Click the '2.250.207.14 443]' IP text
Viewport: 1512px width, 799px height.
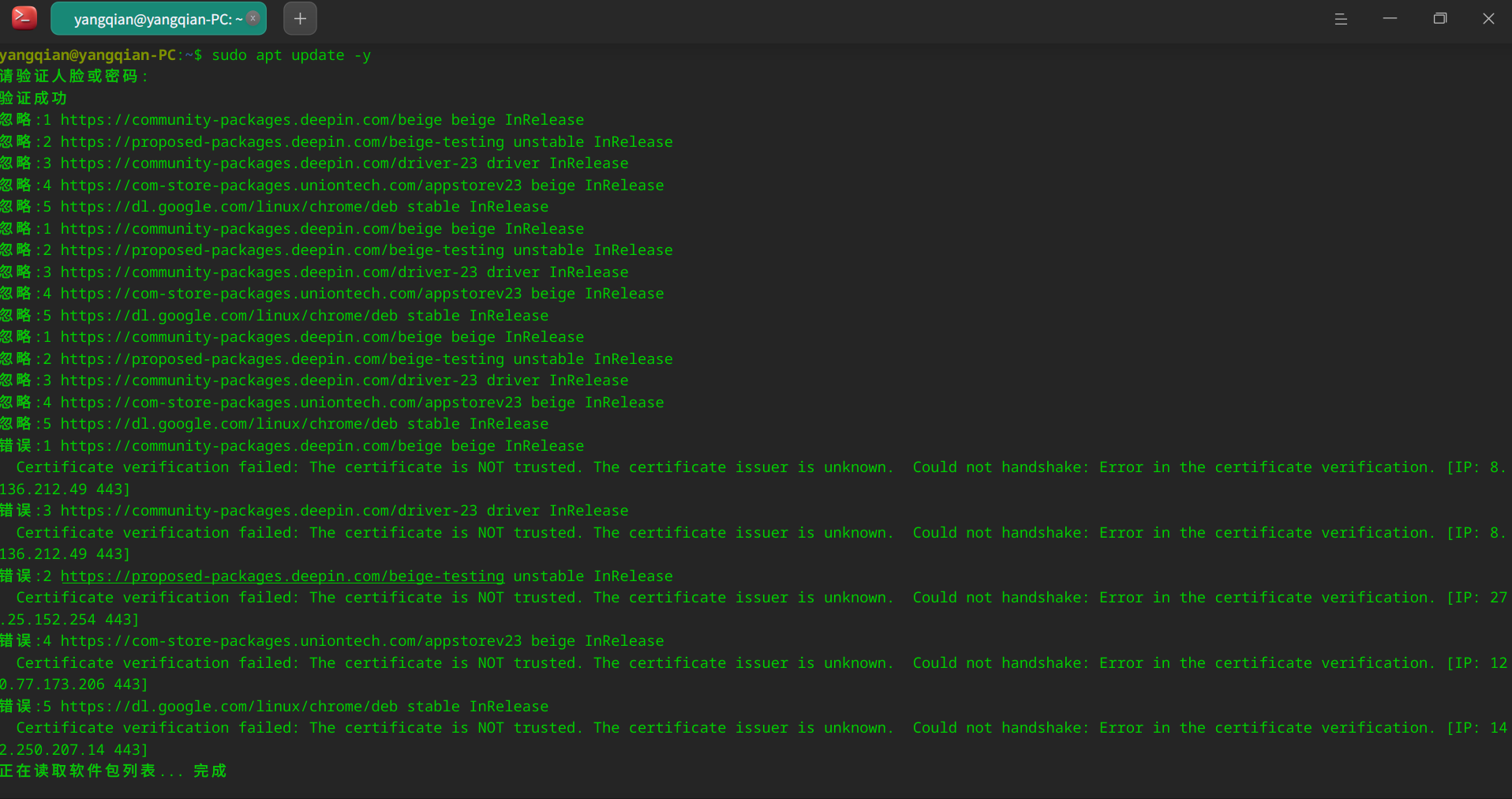(x=74, y=750)
